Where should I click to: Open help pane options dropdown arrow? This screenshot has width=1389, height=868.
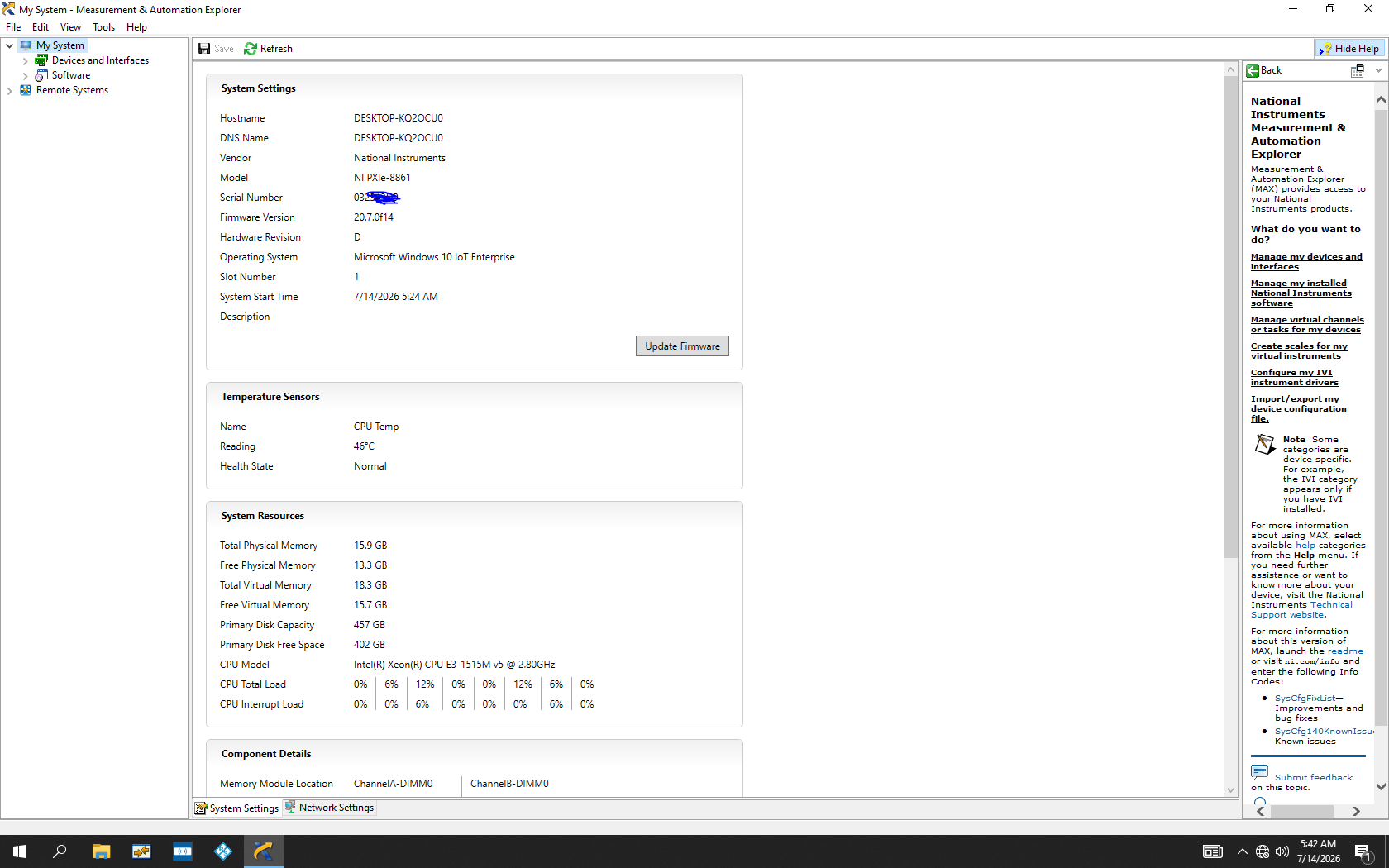1378,71
